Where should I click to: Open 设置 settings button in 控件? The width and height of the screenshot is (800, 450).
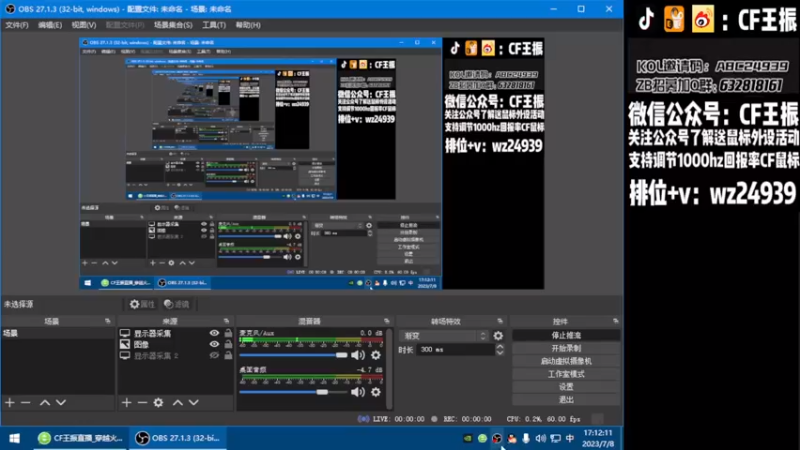pos(566,387)
